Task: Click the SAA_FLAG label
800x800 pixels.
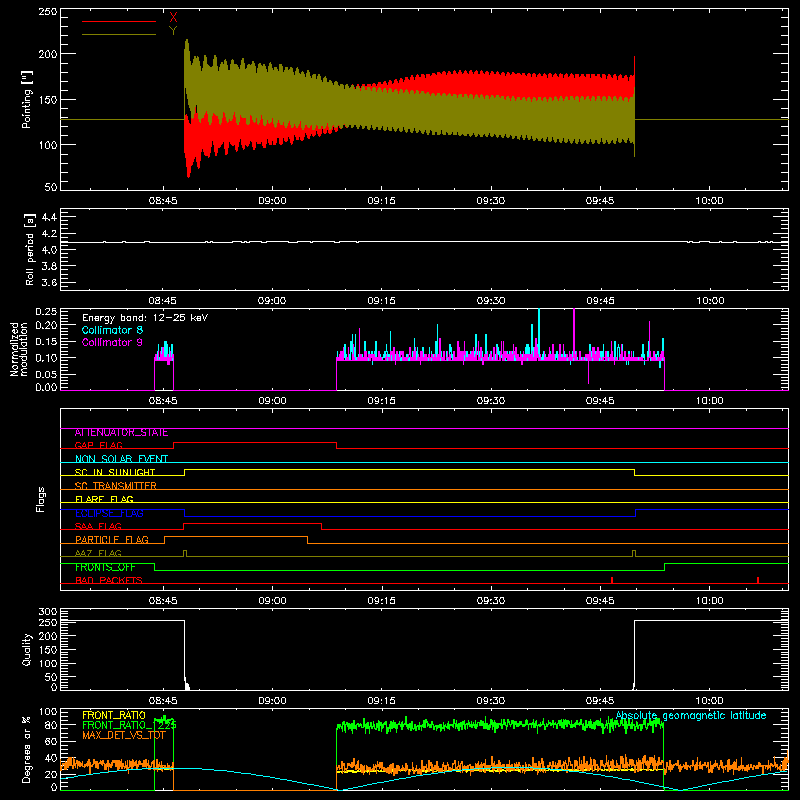Action: pyautogui.click(x=98, y=526)
